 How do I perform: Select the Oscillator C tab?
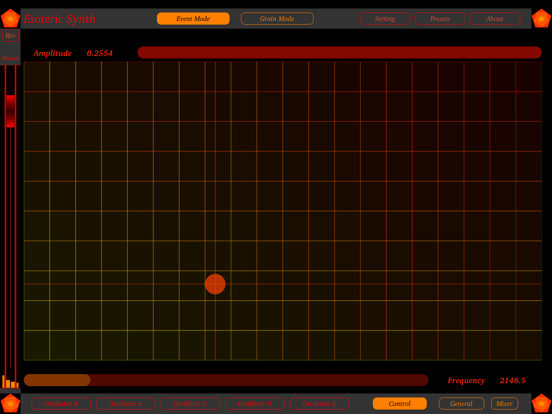tap(190, 403)
